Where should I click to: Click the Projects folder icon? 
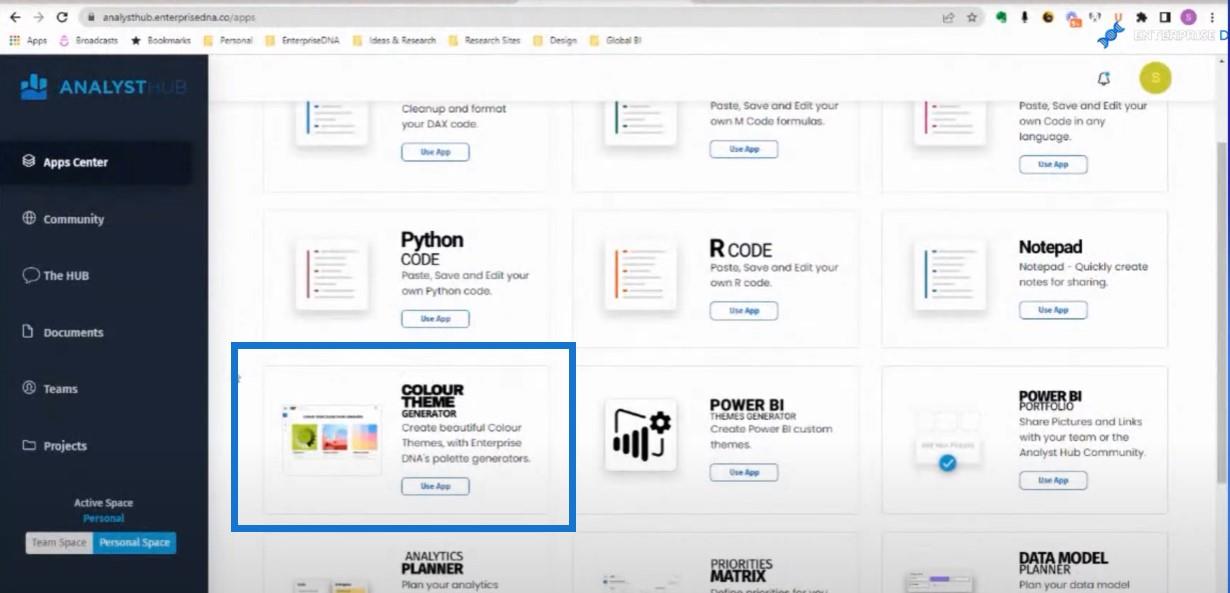click(x=29, y=445)
